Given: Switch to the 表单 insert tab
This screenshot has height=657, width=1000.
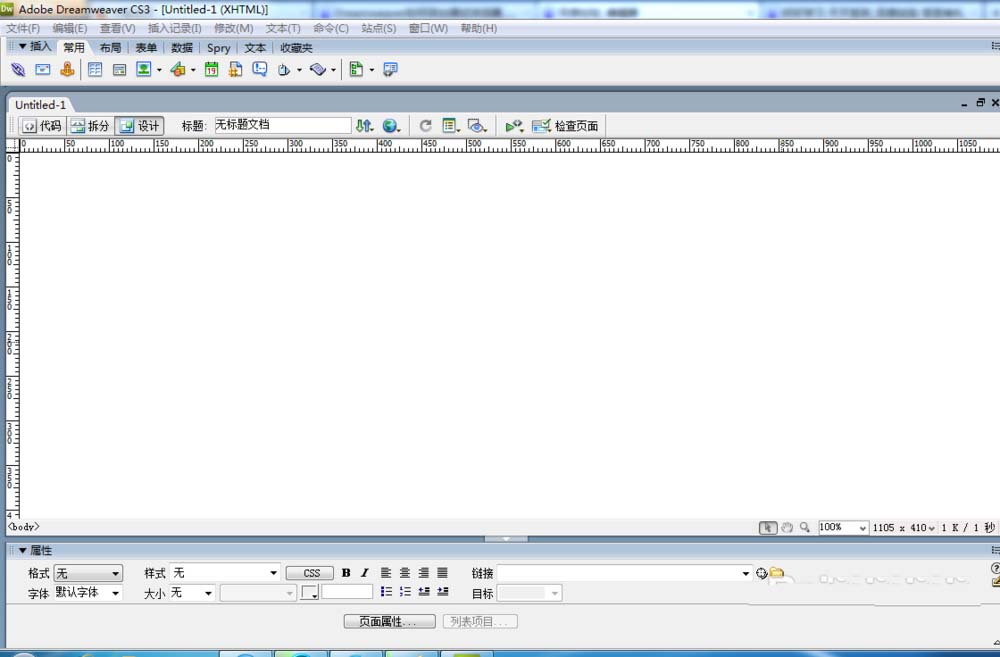Looking at the screenshot, I should [x=146, y=48].
